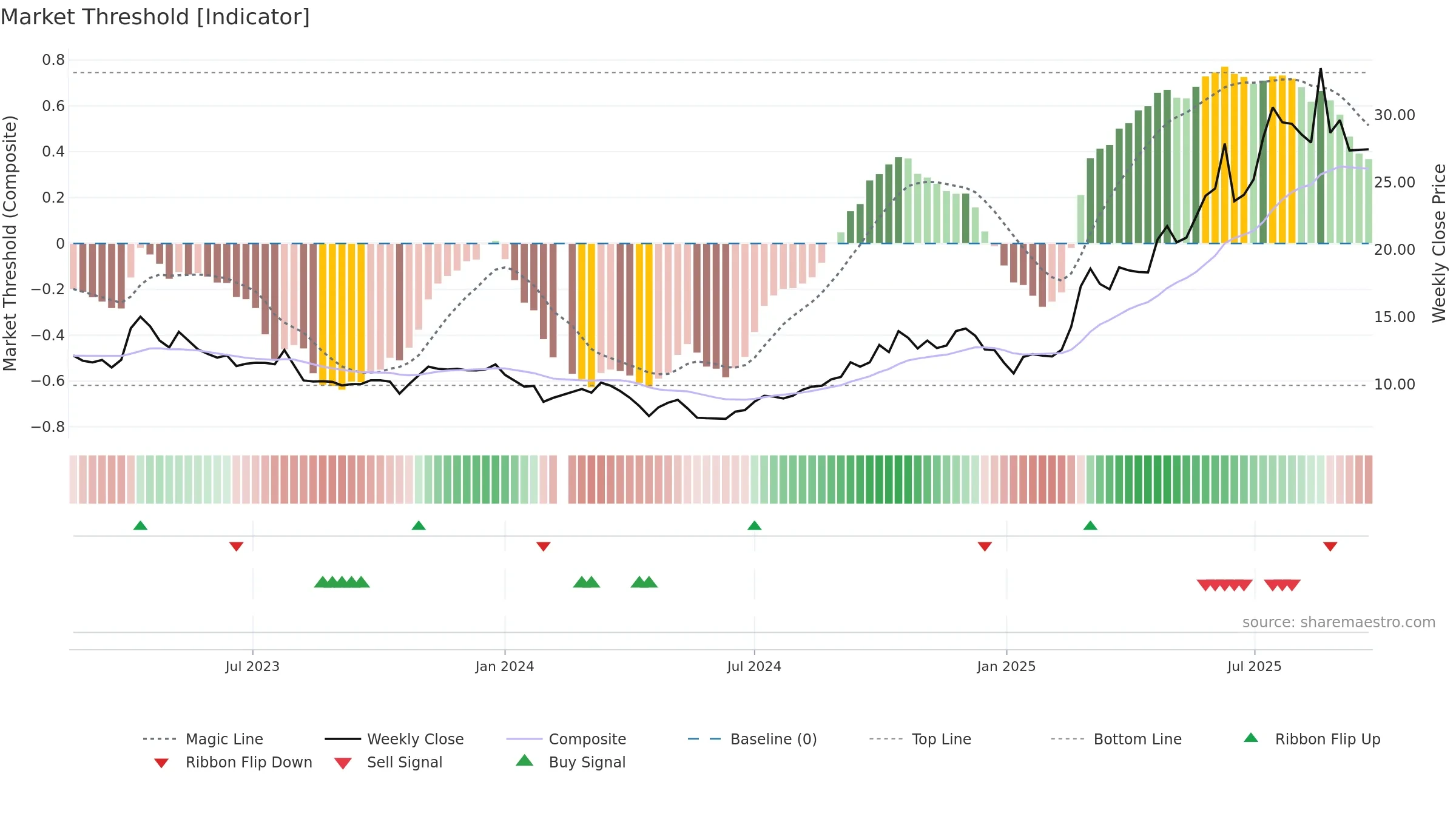
Task: Toggle the Weekly Close legend entry
Action: 394,739
